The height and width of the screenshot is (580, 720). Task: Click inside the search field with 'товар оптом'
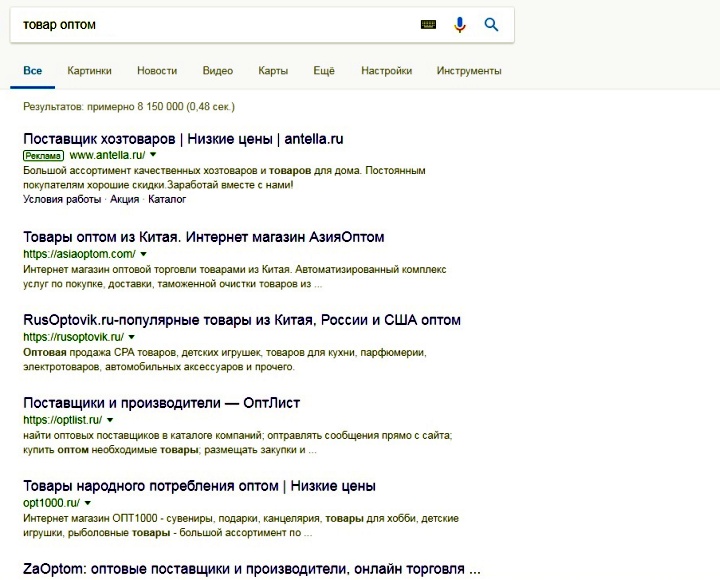pyautogui.click(x=200, y=24)
